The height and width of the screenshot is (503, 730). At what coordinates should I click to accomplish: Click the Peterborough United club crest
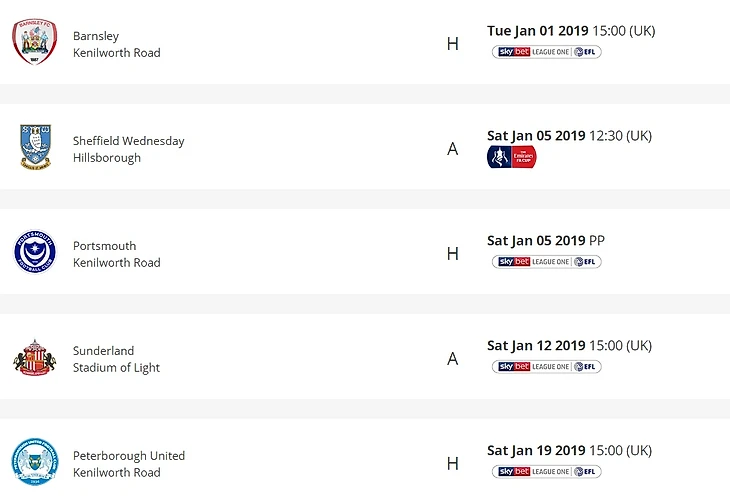pyautogui.click(x=35, y=462)
